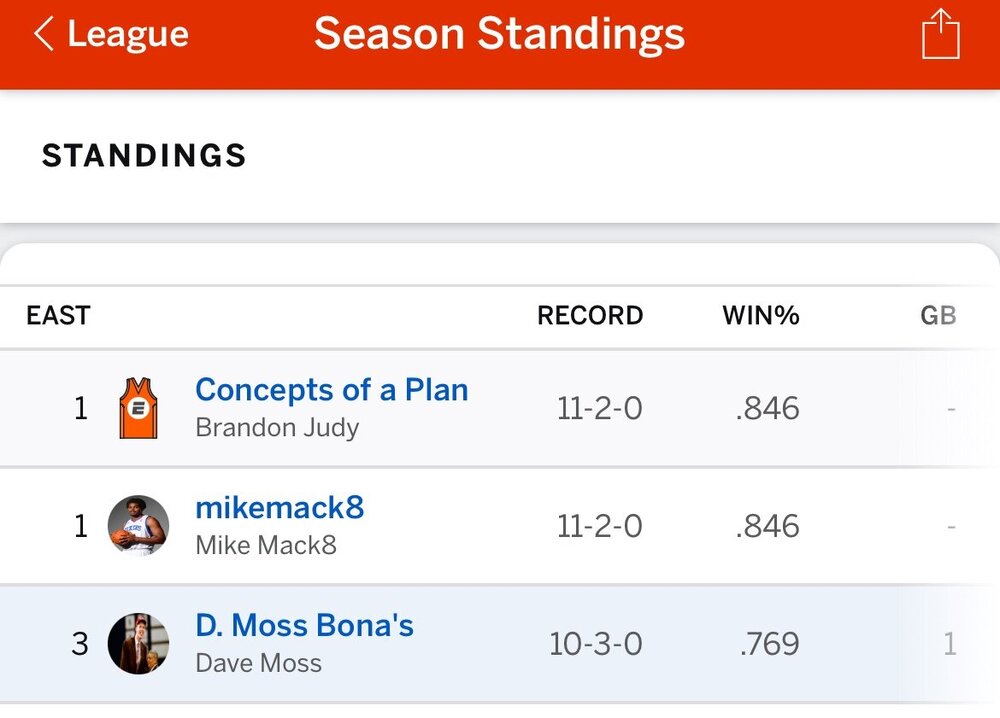Tap the STANDINGS section heading
Screen dimensions: 1000x718
tap(144, 156)
